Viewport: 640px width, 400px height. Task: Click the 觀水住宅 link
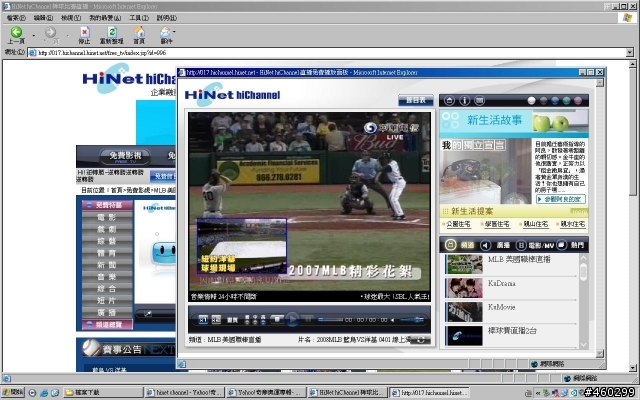(x=573, y=224)
